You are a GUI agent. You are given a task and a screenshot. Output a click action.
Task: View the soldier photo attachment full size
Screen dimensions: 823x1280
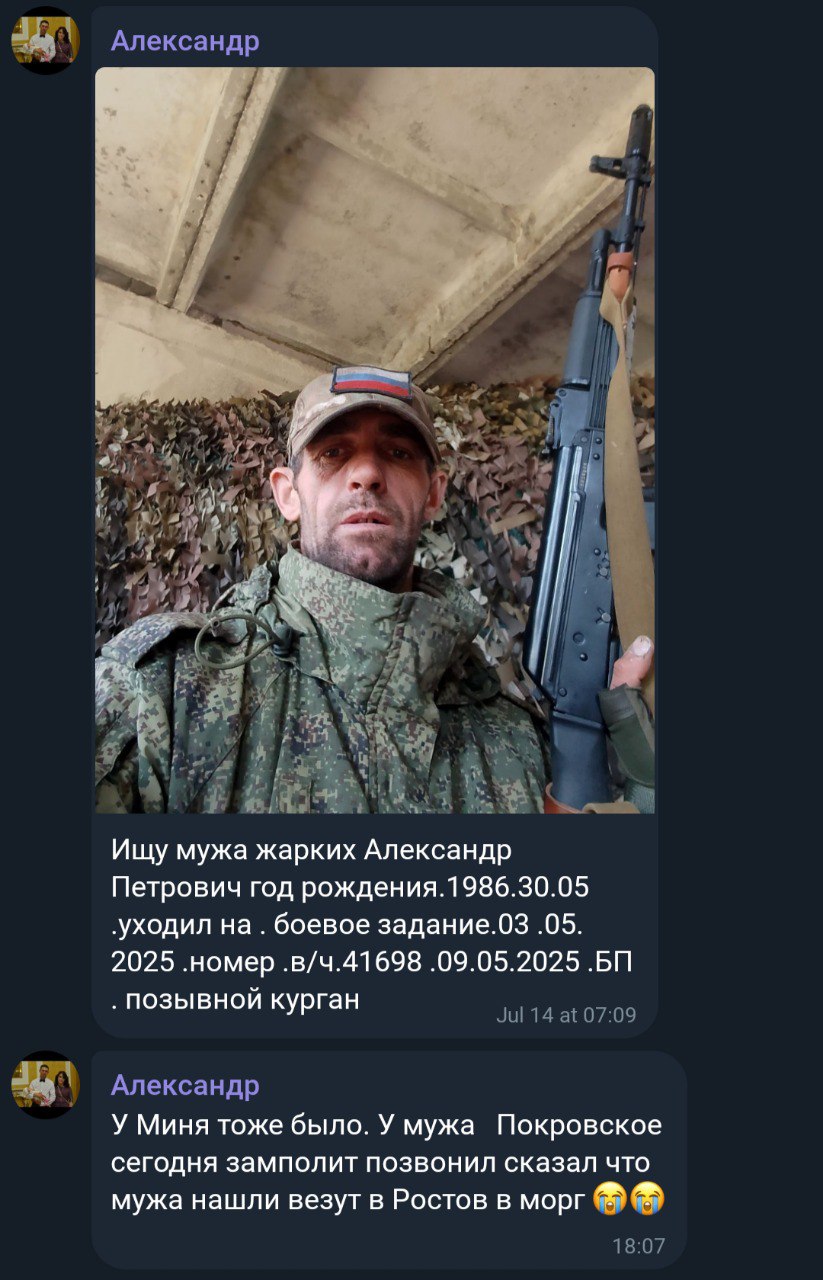pos(375,440)
